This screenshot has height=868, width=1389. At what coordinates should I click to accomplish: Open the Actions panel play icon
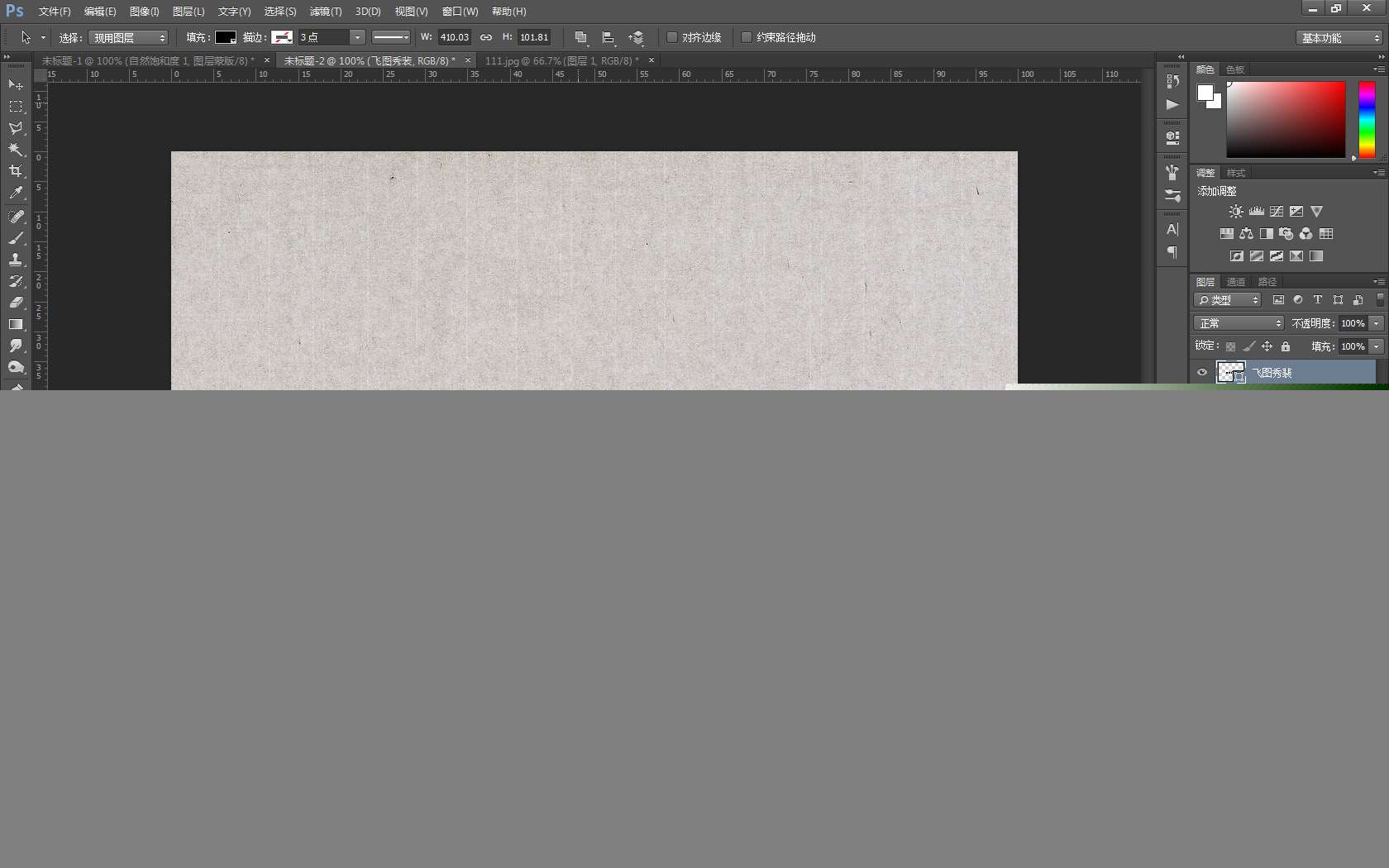tap(1172, 104)
